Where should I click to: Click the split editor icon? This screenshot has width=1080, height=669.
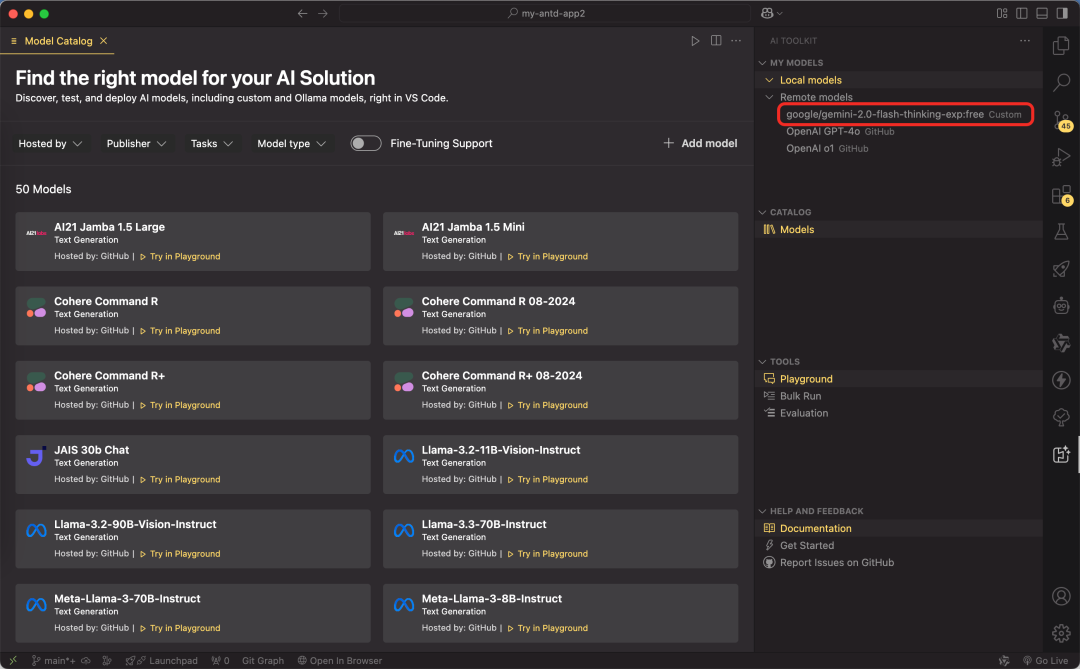click(716, 41)
